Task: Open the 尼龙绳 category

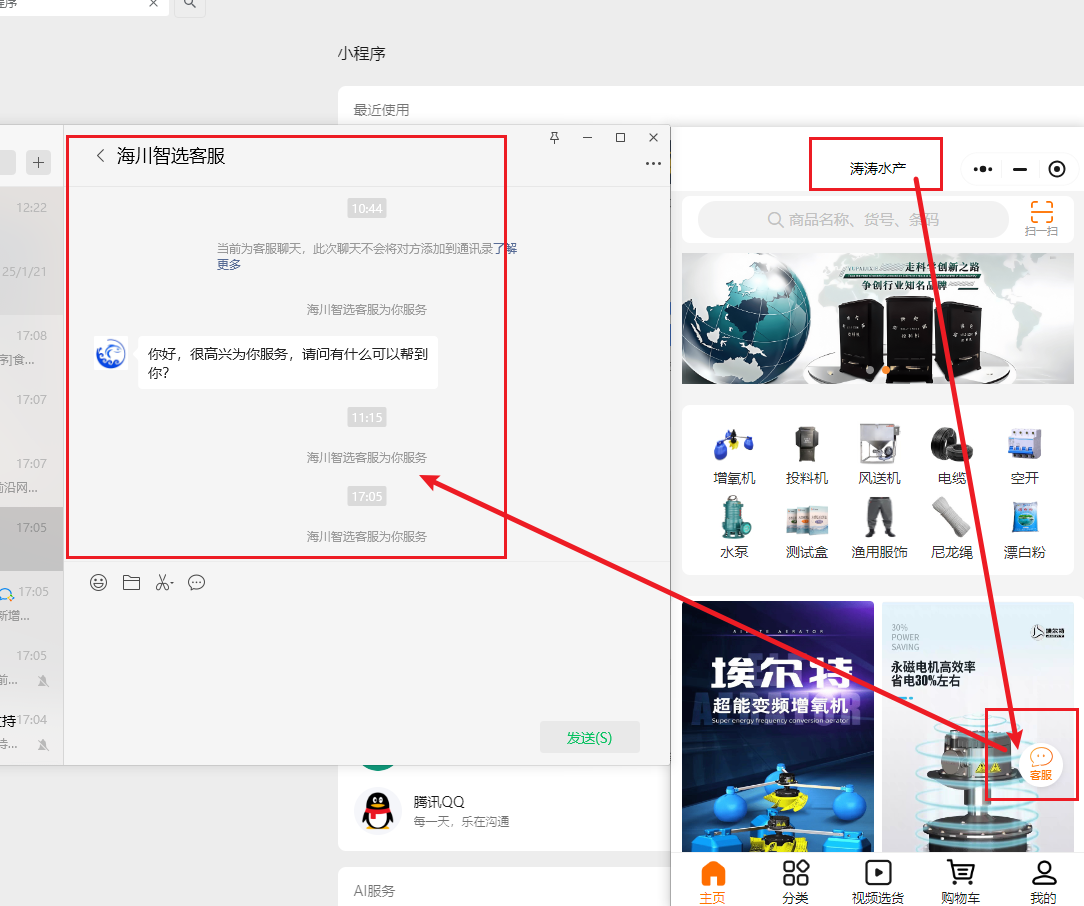Action: 952,529
